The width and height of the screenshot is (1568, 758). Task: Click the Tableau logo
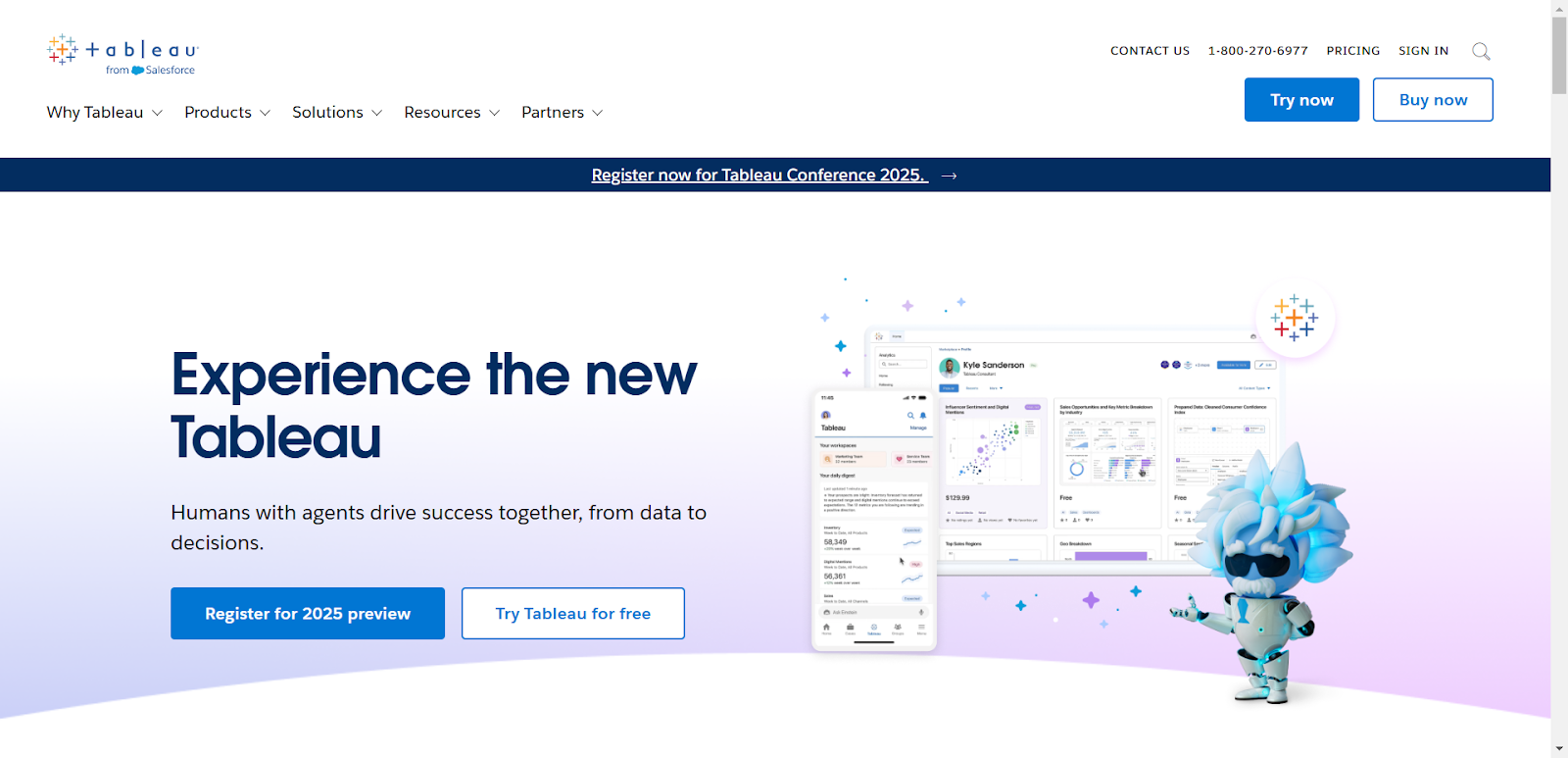[122, 54]
